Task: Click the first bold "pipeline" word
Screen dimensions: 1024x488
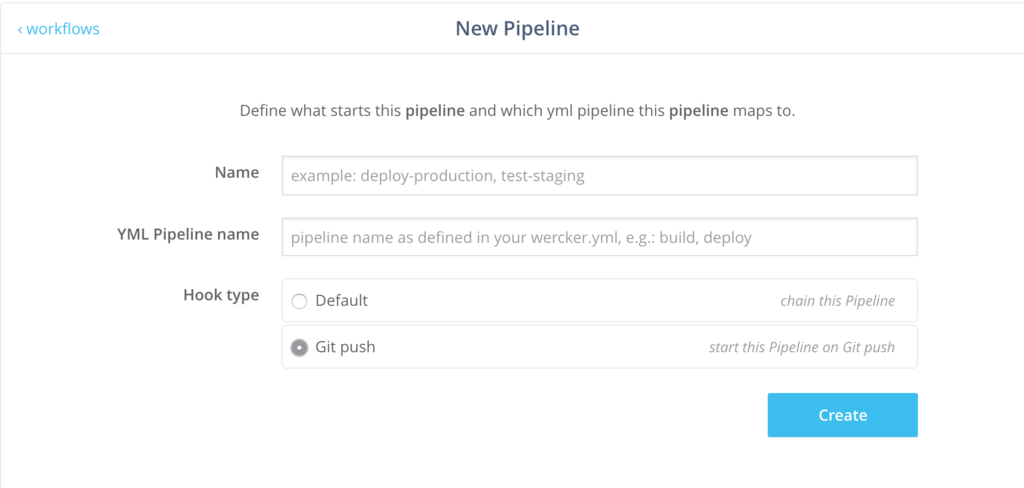Action: [435, 111]
